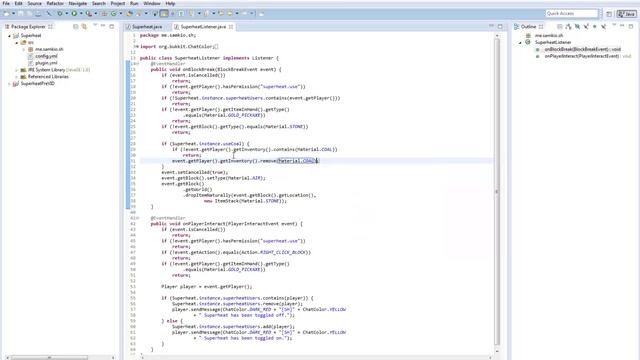
Task: Open the Debug dropdown arrow
Action: (67, 13)
